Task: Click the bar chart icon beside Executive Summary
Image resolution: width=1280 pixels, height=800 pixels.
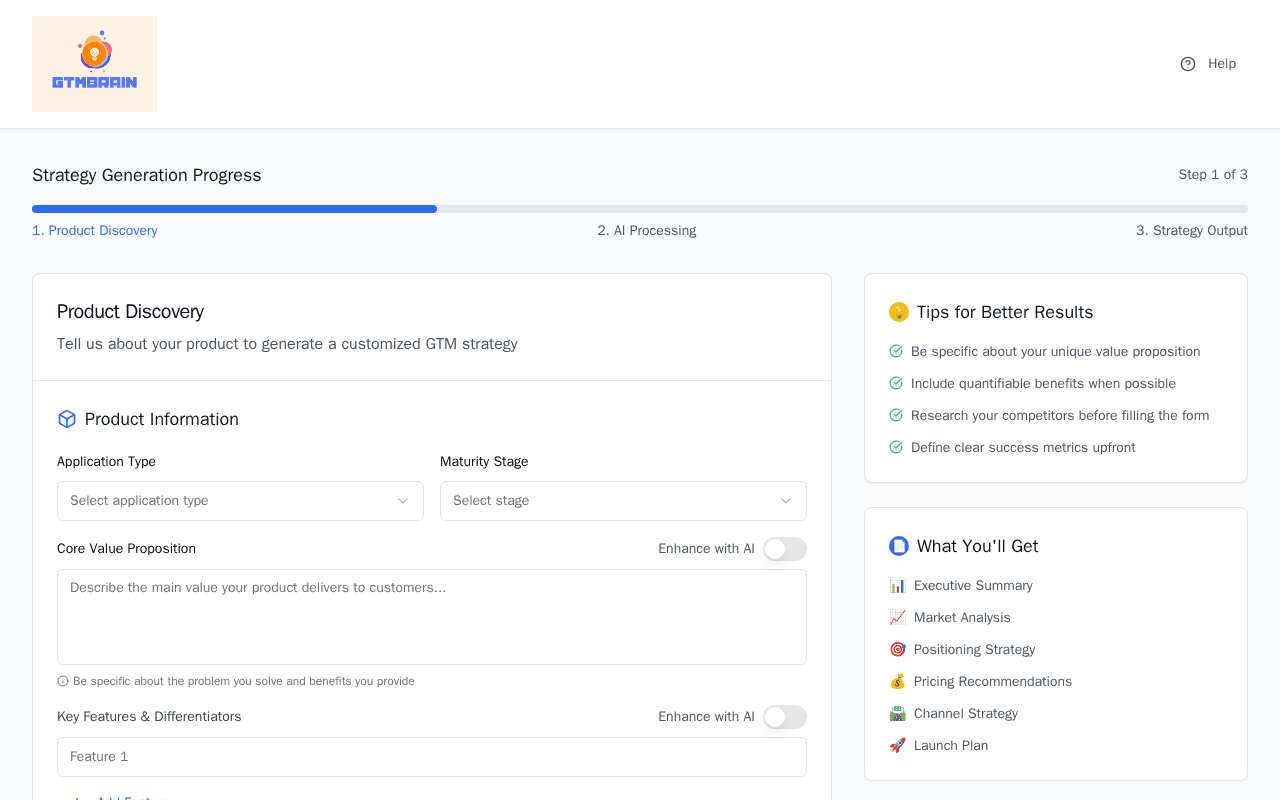Action: [x=897, y=585]
